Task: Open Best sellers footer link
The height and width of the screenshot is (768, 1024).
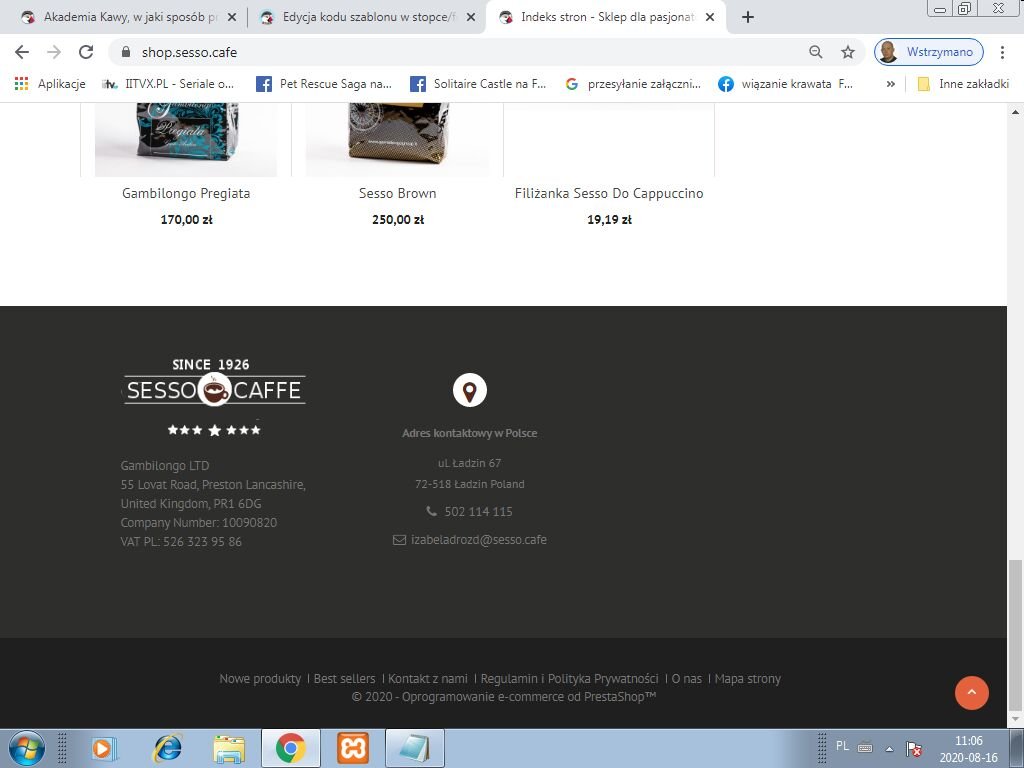Action: [x=345, y=679]
